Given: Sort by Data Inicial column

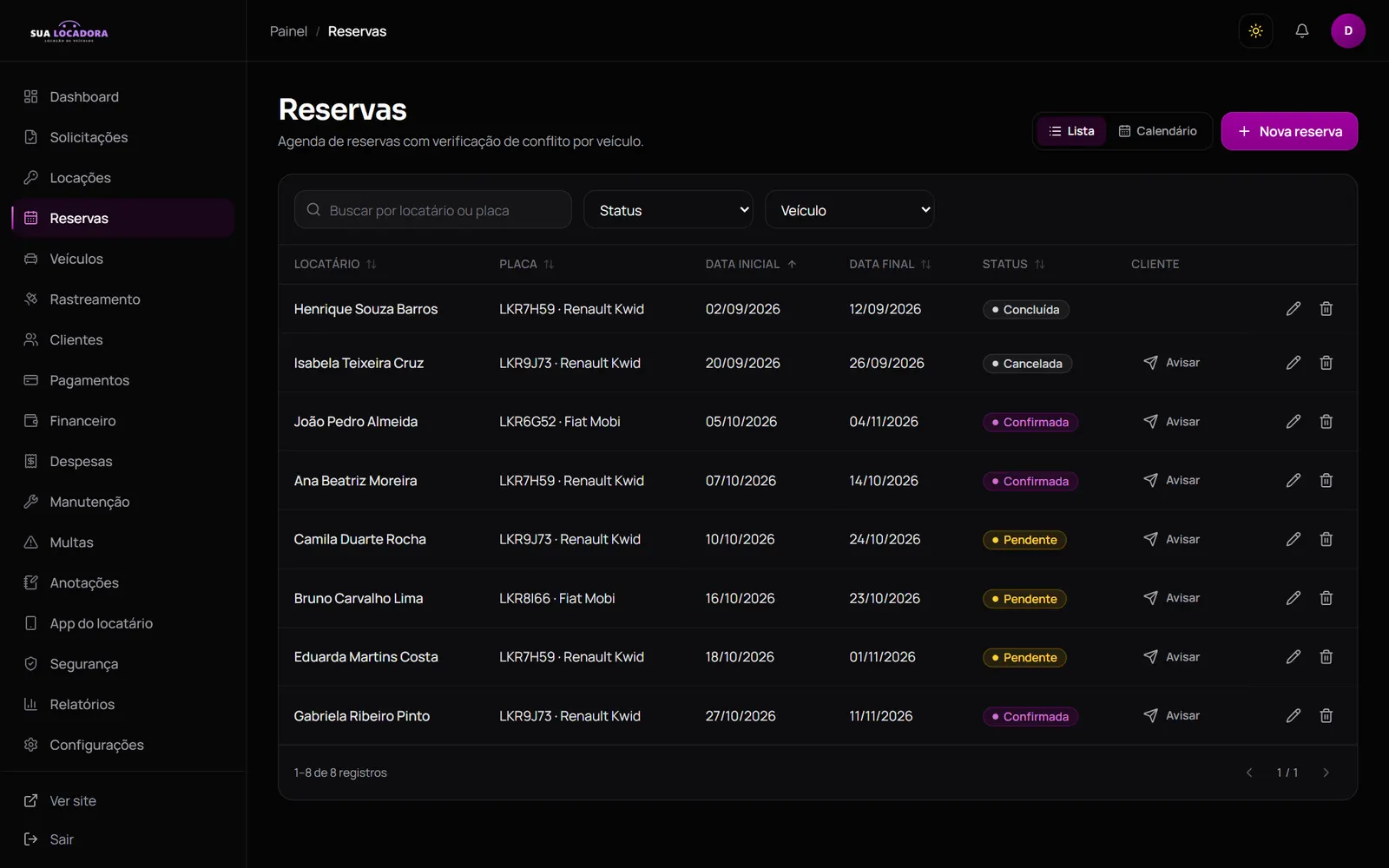Looking at the screenshot, I should pos(751,264).
